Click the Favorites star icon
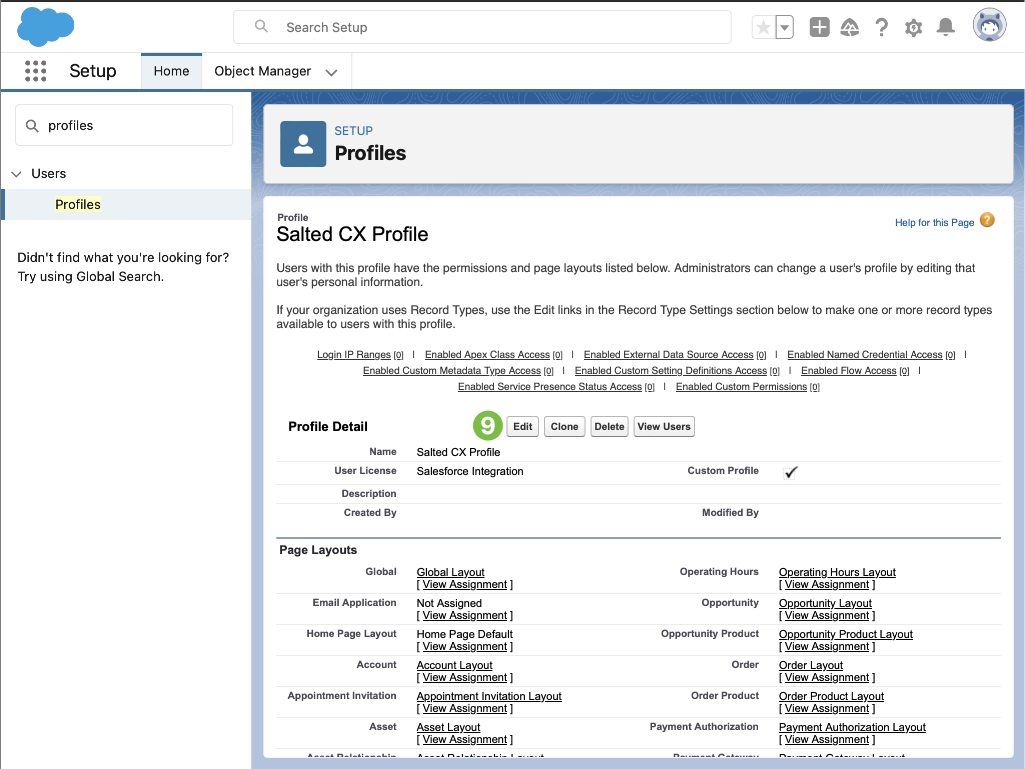The width and height of the screenshot is (1025, 769). (763, 28)
